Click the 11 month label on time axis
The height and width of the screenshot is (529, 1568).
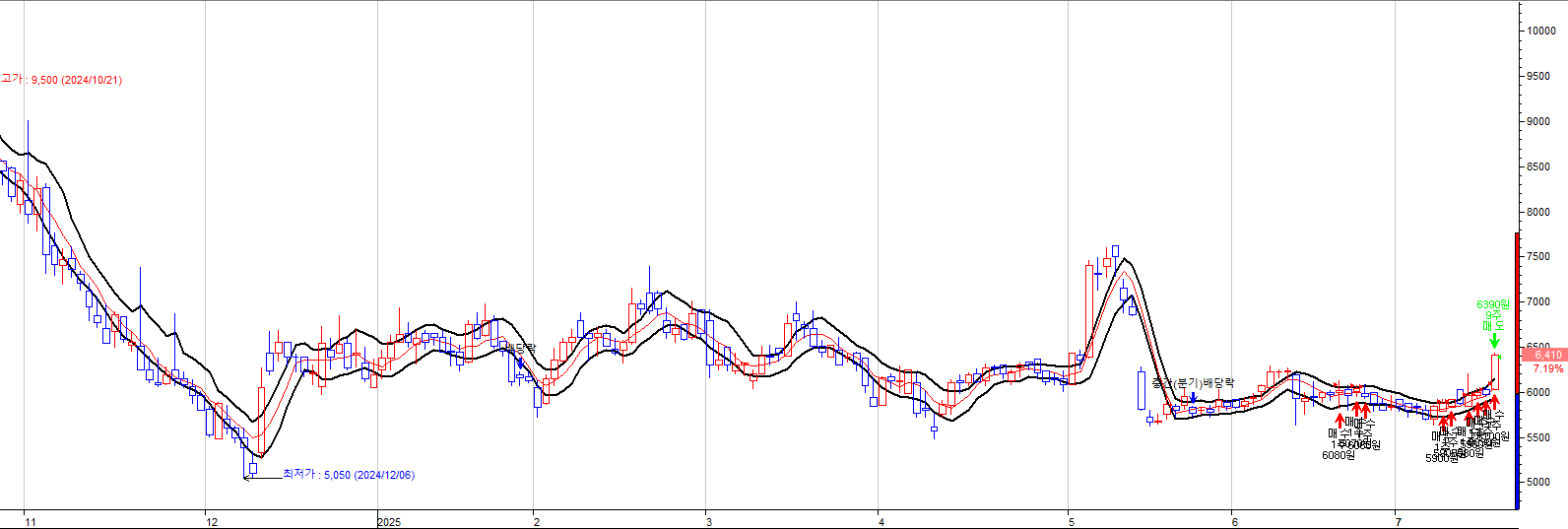[x=31, y=522]
